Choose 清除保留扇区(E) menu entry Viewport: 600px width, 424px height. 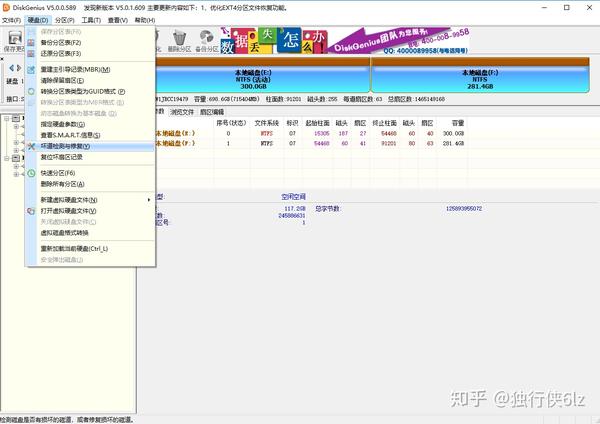coord(90,80)
